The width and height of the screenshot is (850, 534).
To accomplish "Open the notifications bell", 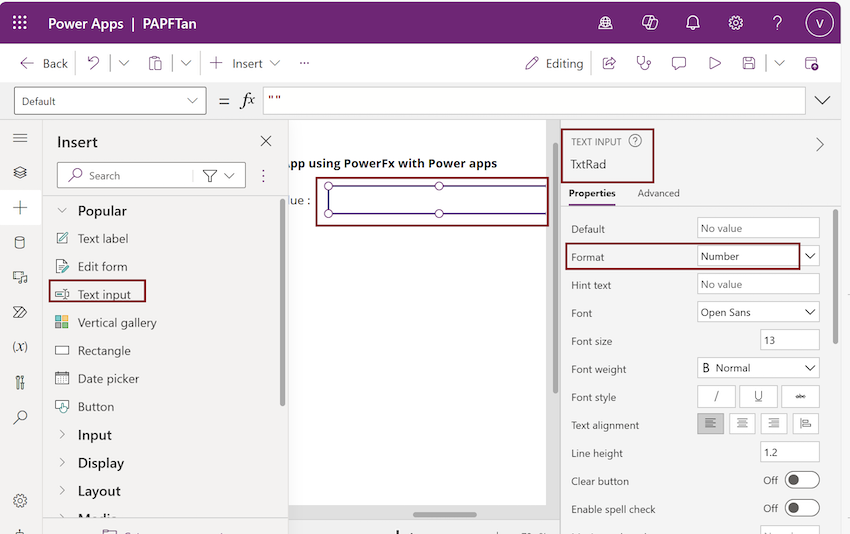I will tap(693, 23).
